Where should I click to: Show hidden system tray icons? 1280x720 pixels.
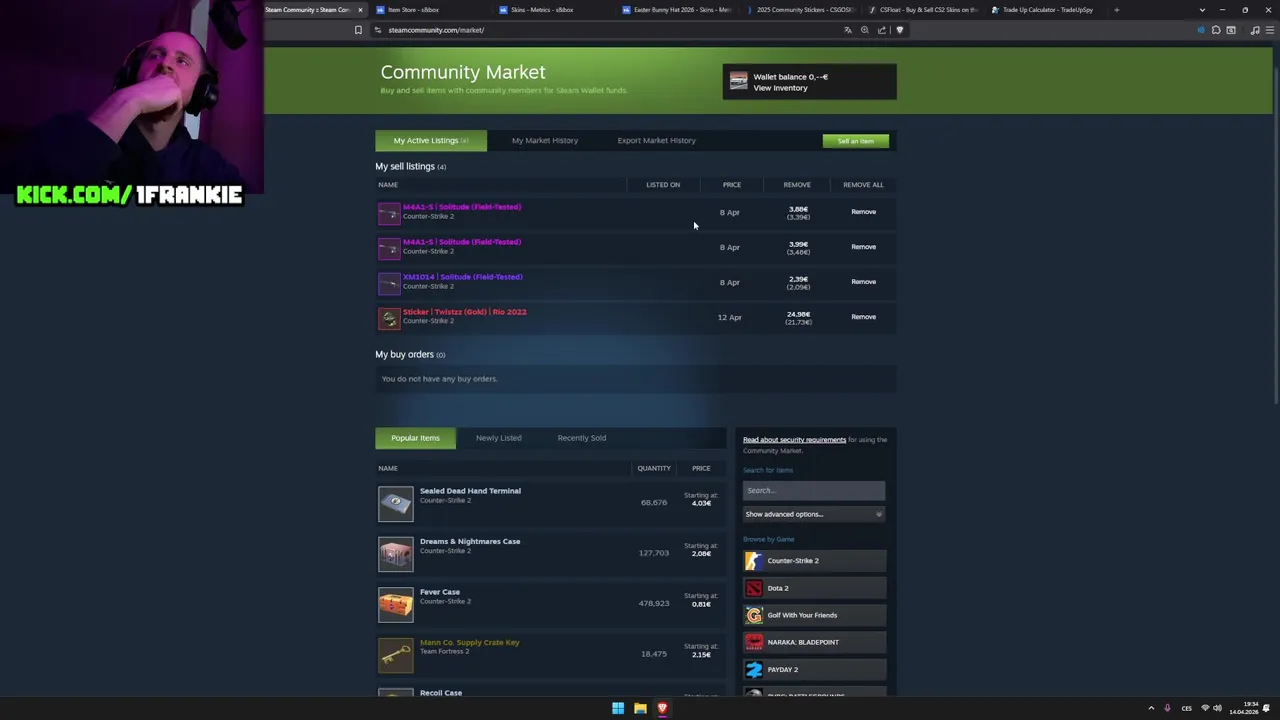coord(1151,708)
